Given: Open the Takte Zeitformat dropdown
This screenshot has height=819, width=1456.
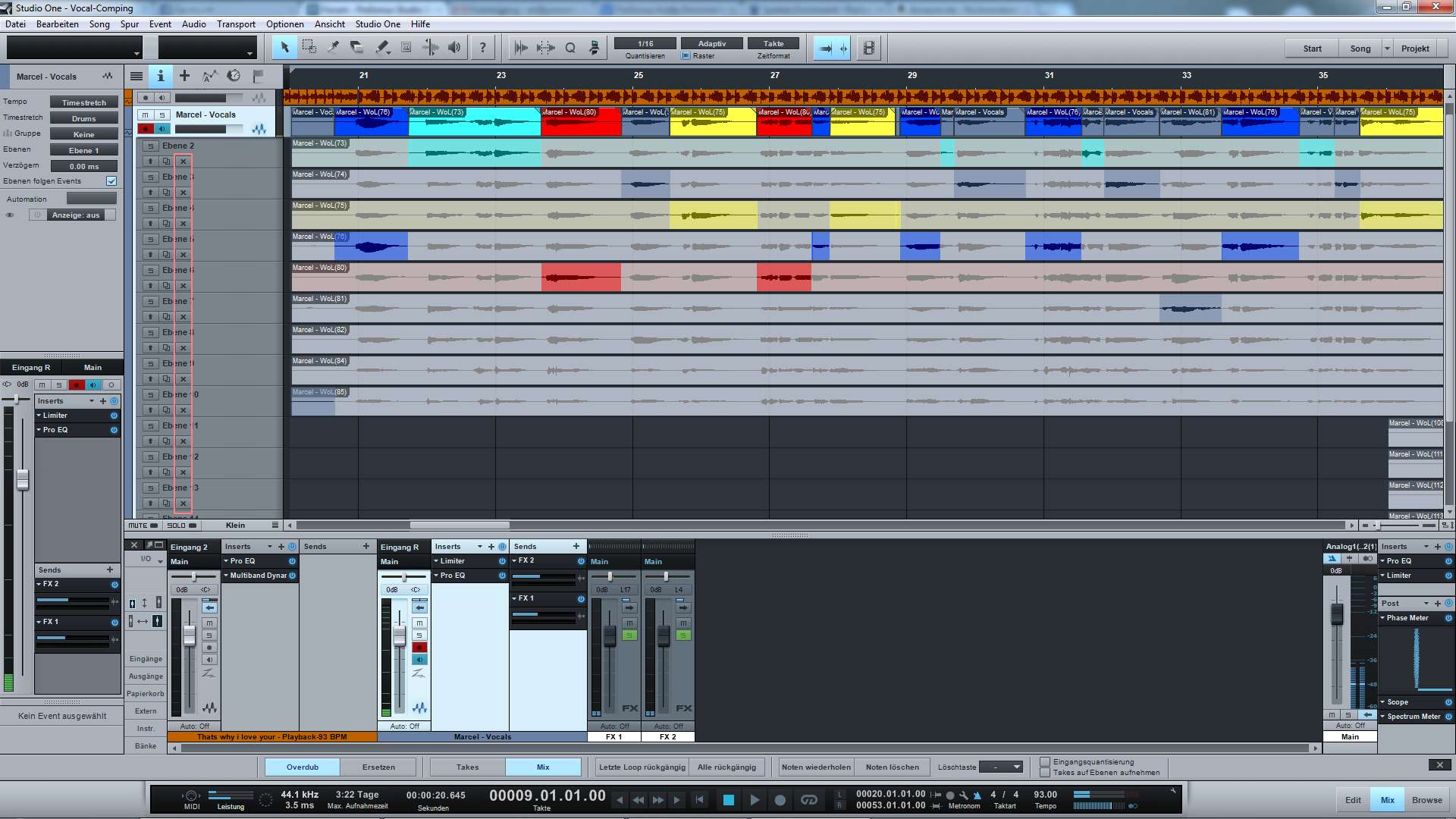Looking at the screenshot, I should [773, 44].
